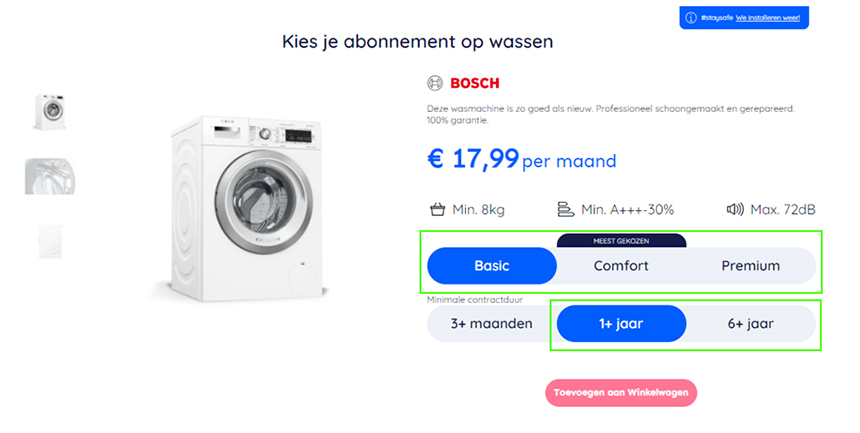Screen dimensions: 860x433
Task: Choose the 6+ jaar contract duration
Action: tap(750, 324)
